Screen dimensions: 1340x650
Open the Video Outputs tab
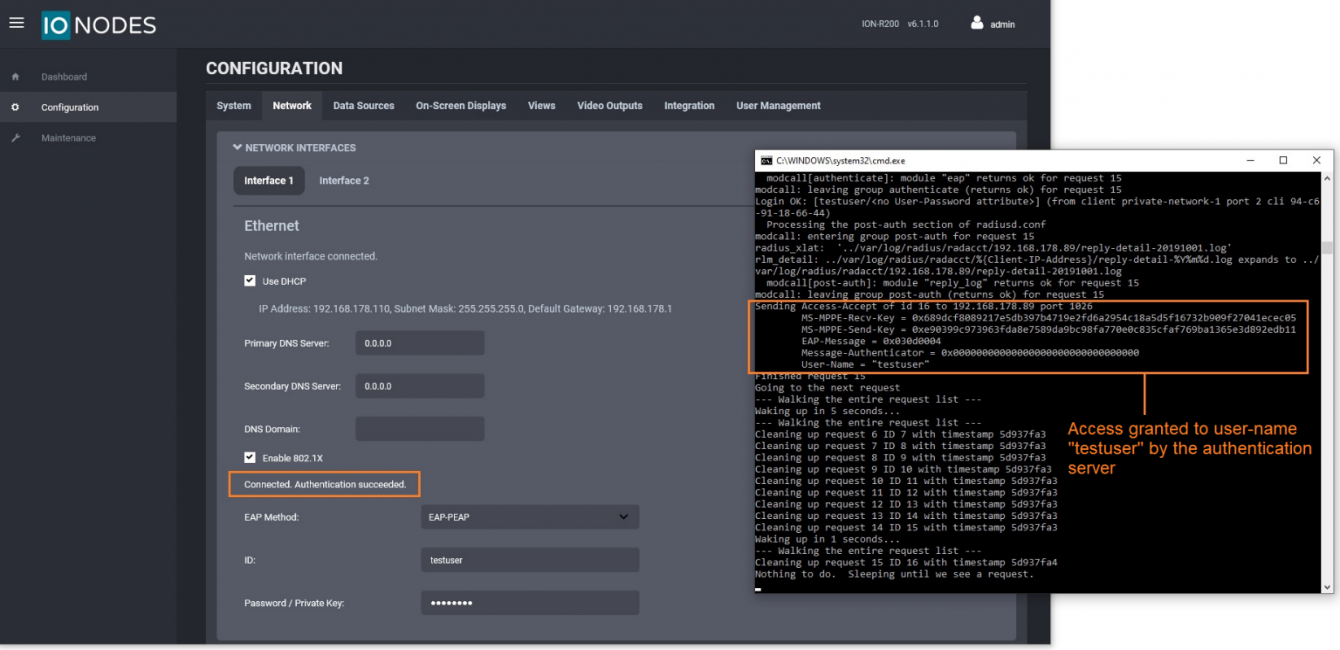click(609, 106)
